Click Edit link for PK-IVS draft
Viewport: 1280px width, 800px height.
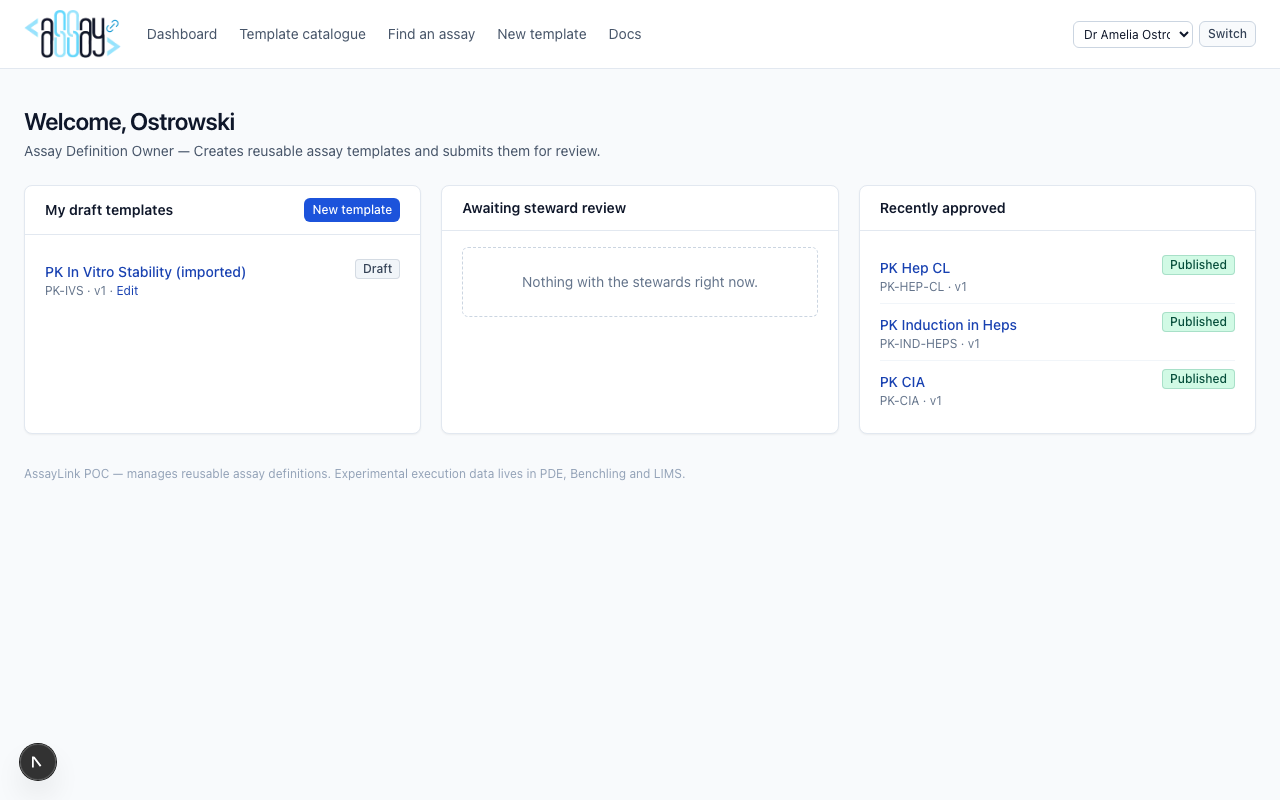[x=127, y=291]
